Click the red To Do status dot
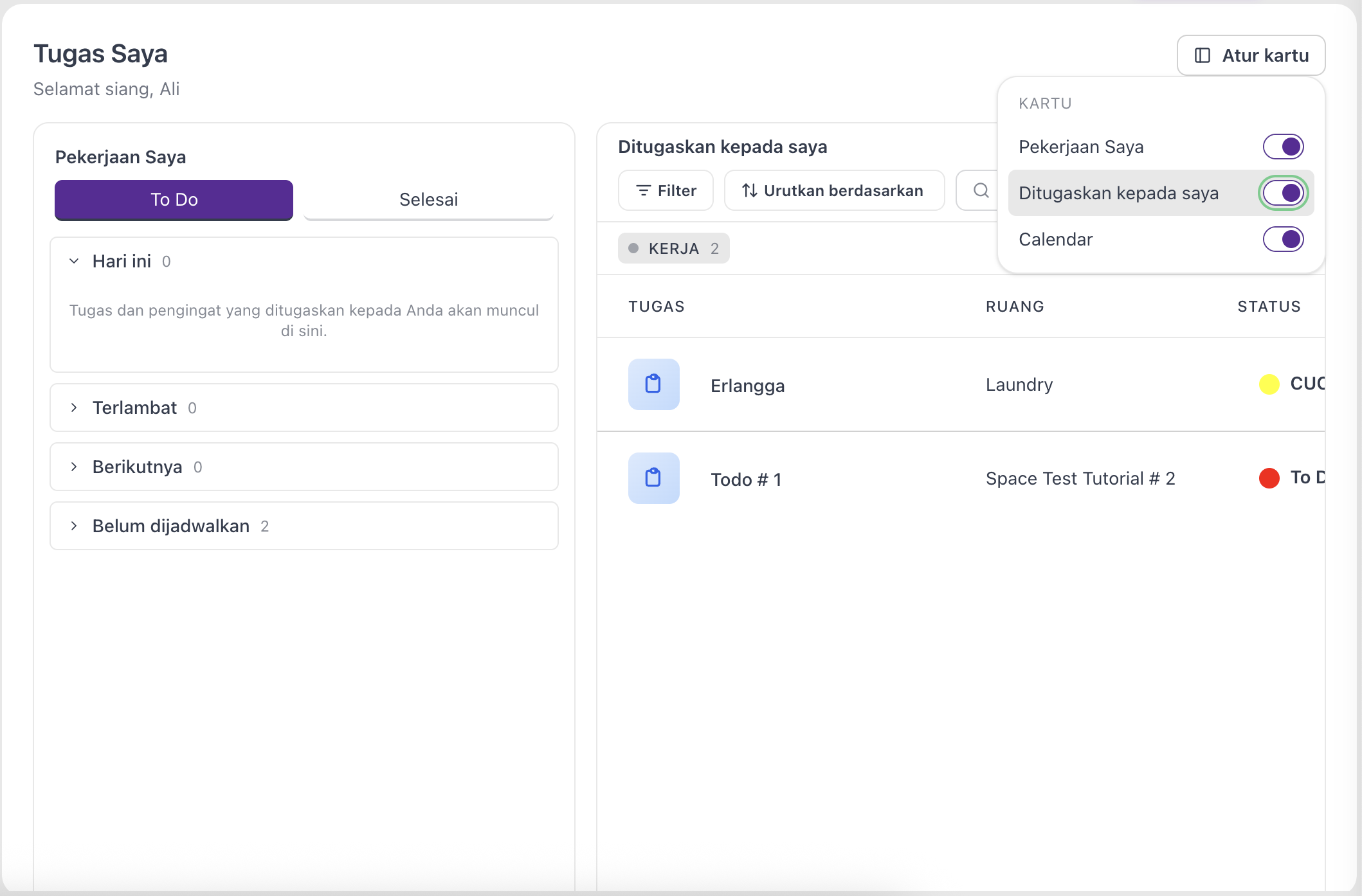1362x896 pixels. [1269, 478]
